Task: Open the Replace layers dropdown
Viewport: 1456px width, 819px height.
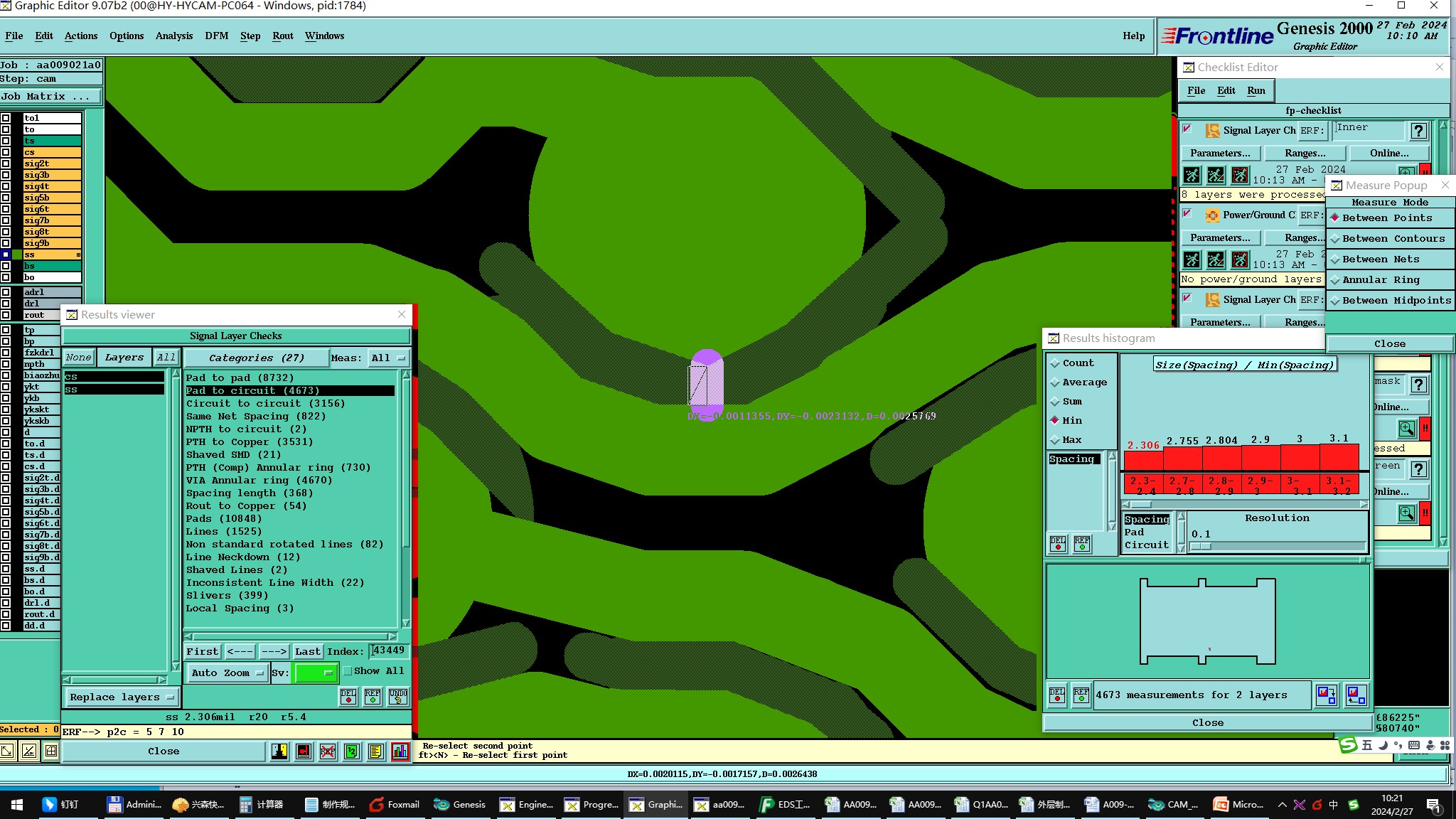Action: pyautogui.click(x=121, y=697)
